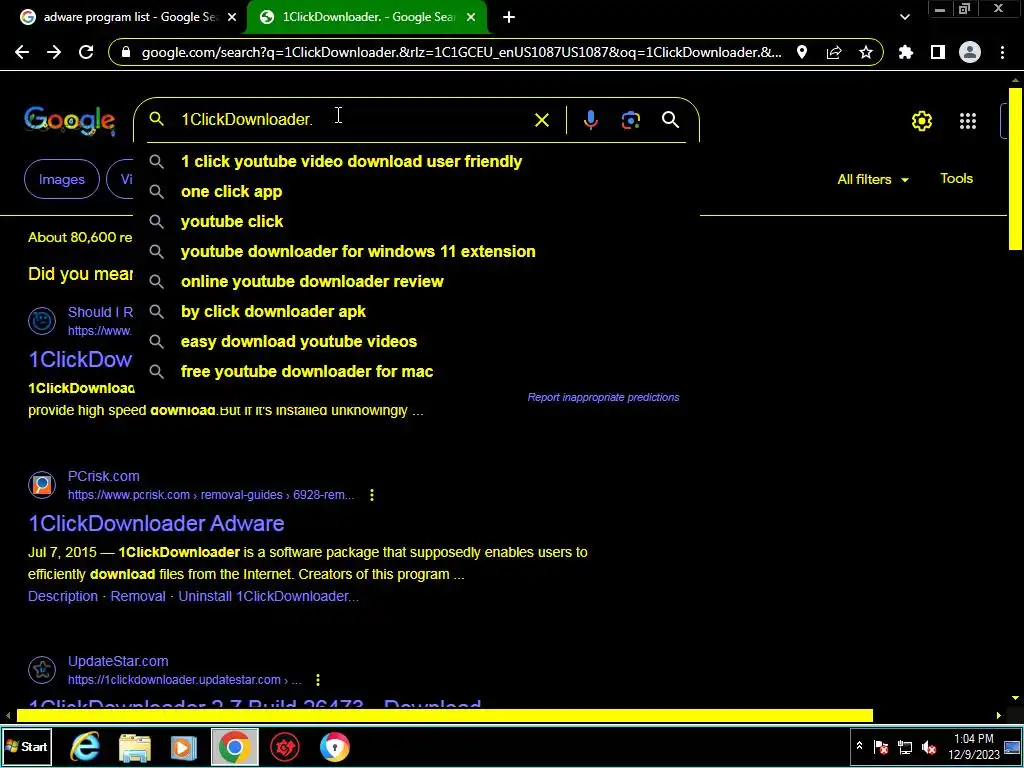Bookmark this tab with the star icon

[x=866, y=52]
